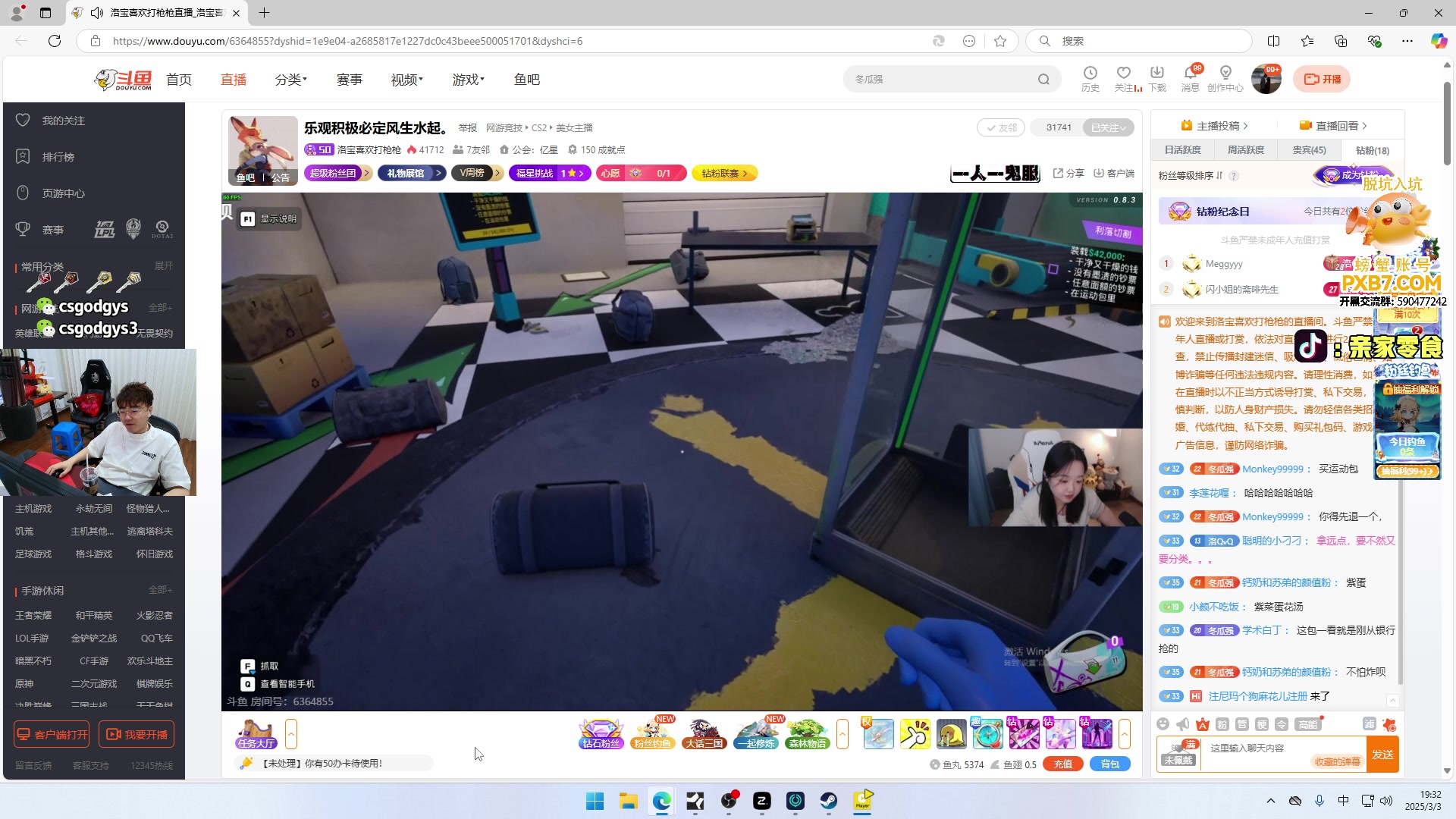Click the chat input field

1283,755
